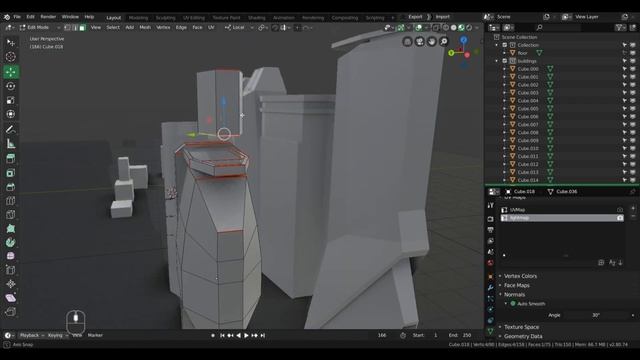The height and width of the screenshot is (360, 640).
Task: Hide the floor object in viewport
Action: [633, 53]
